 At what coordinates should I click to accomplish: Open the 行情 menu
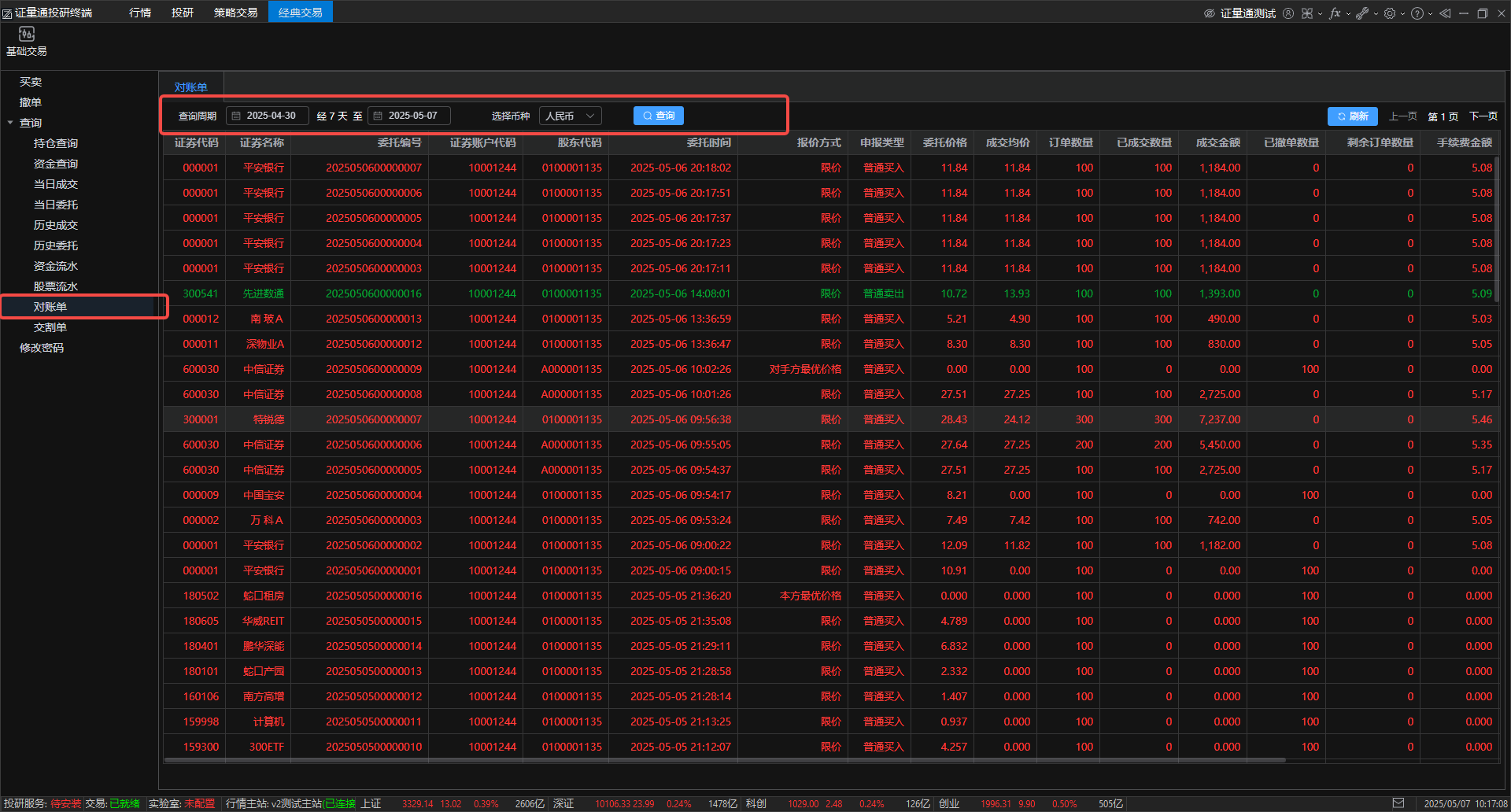click(x=140, y=13)
